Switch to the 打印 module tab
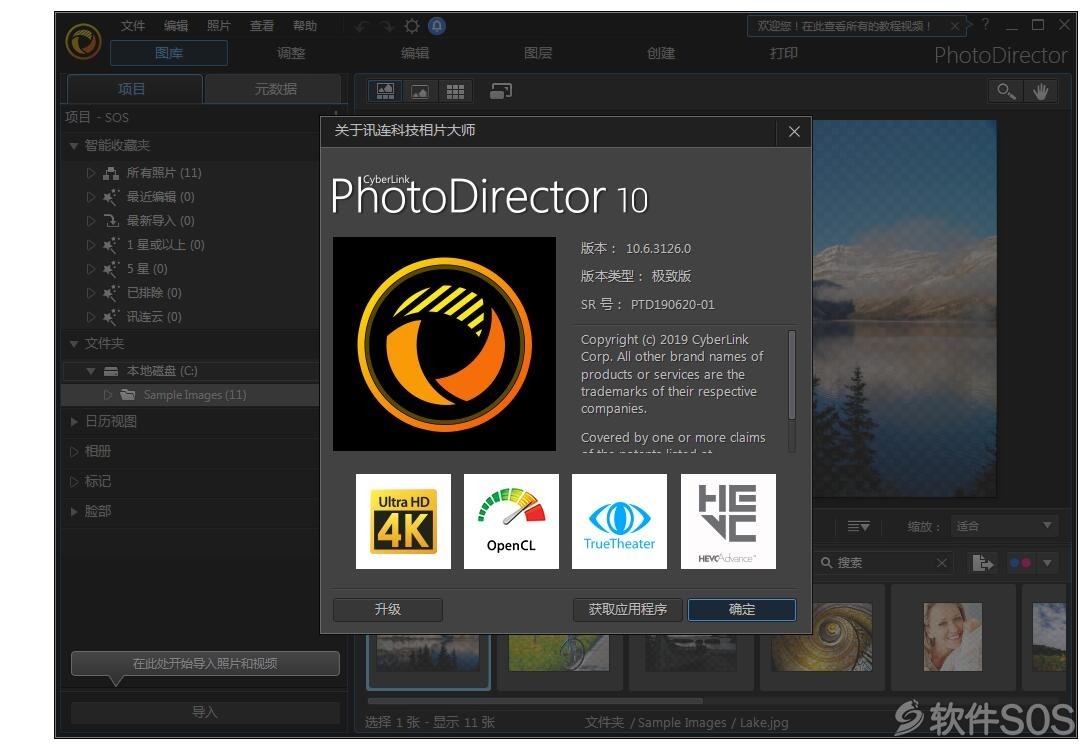This screenshot has height=749, width=1091. [784, 53]
